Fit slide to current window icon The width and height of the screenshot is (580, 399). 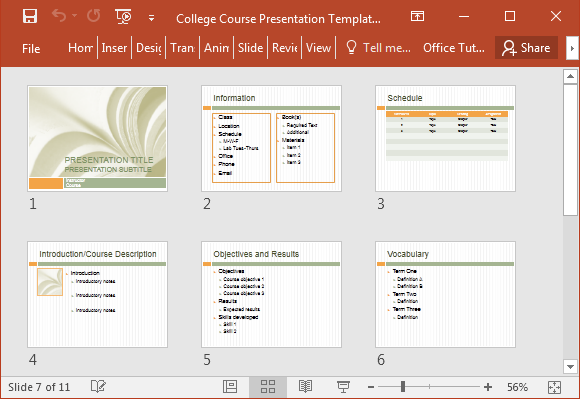554,387
